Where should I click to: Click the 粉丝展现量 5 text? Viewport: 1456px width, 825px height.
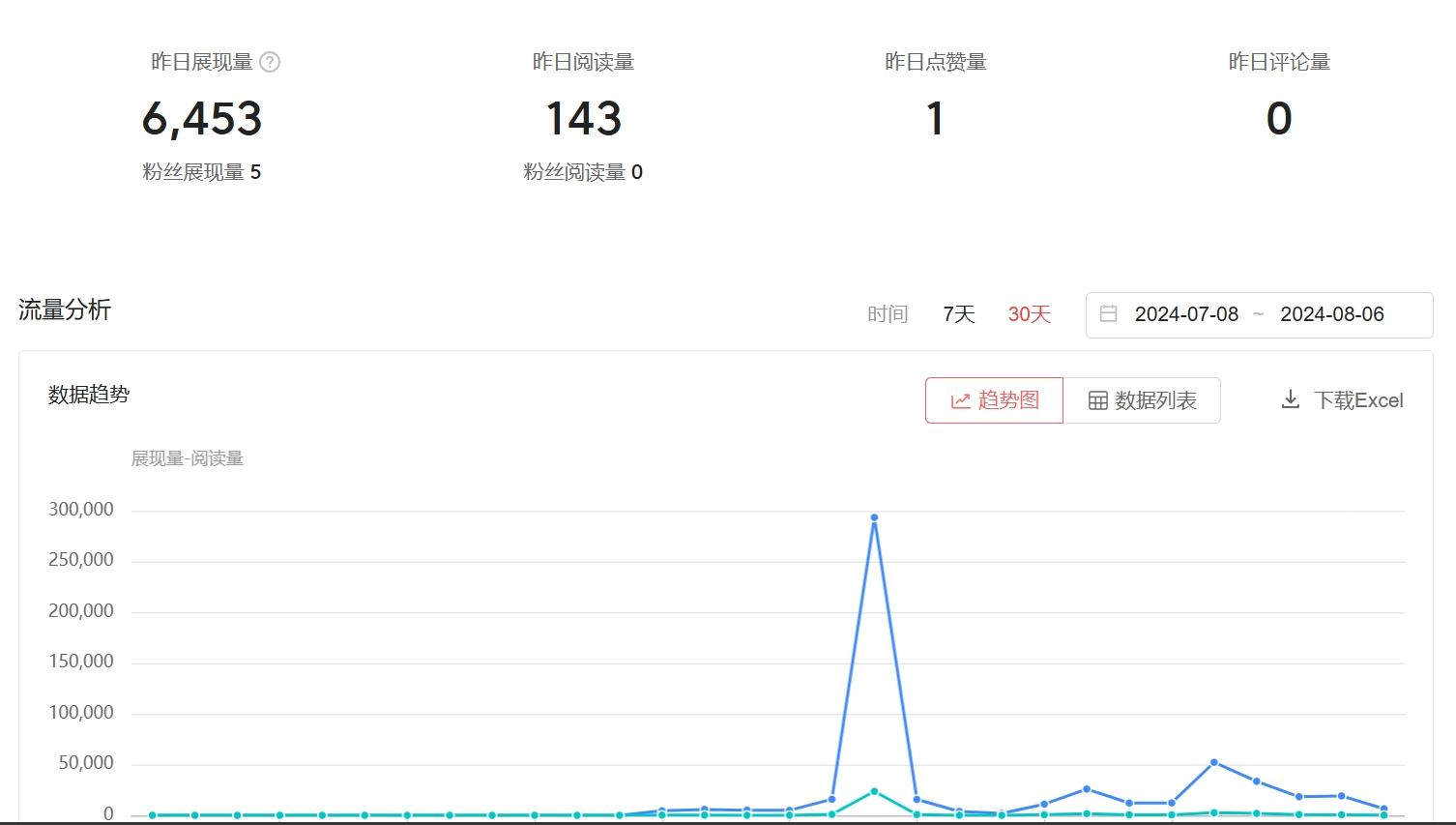[x=202, y=172]
